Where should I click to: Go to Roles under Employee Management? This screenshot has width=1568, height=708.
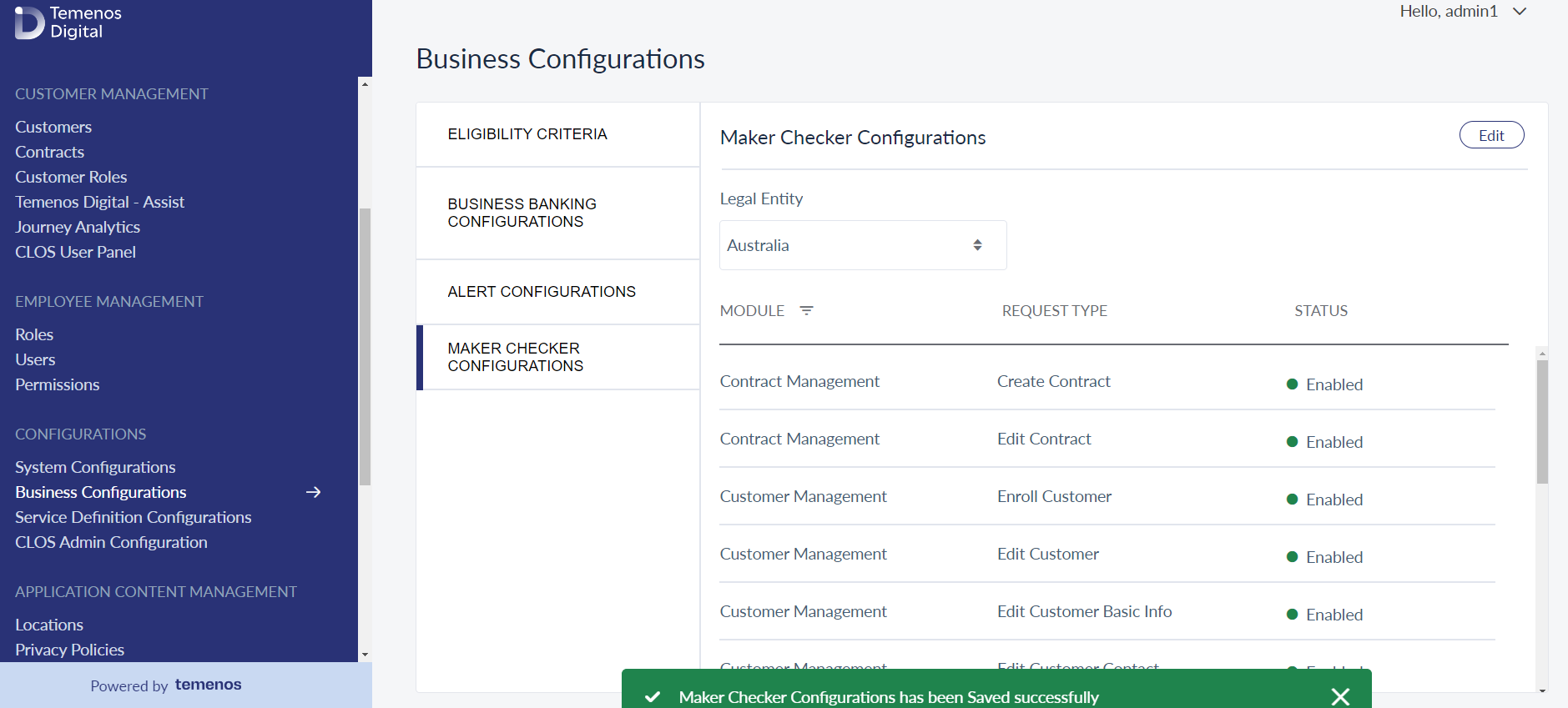(34, 334)
